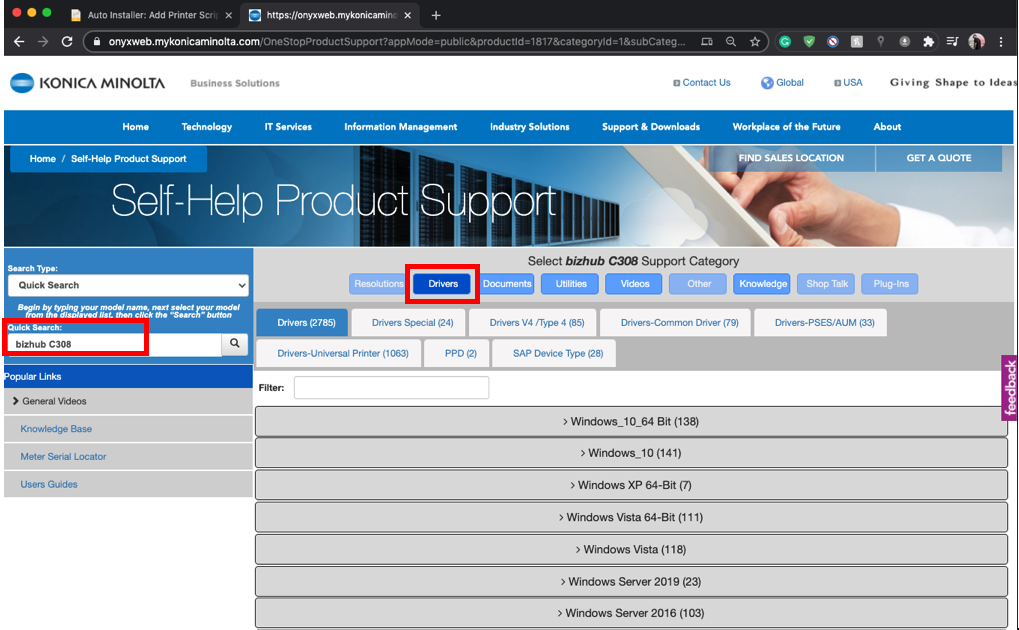Screen dimensions: 1019x630
Task: Open Information Management menu item
Action: (x=400, y=127)
